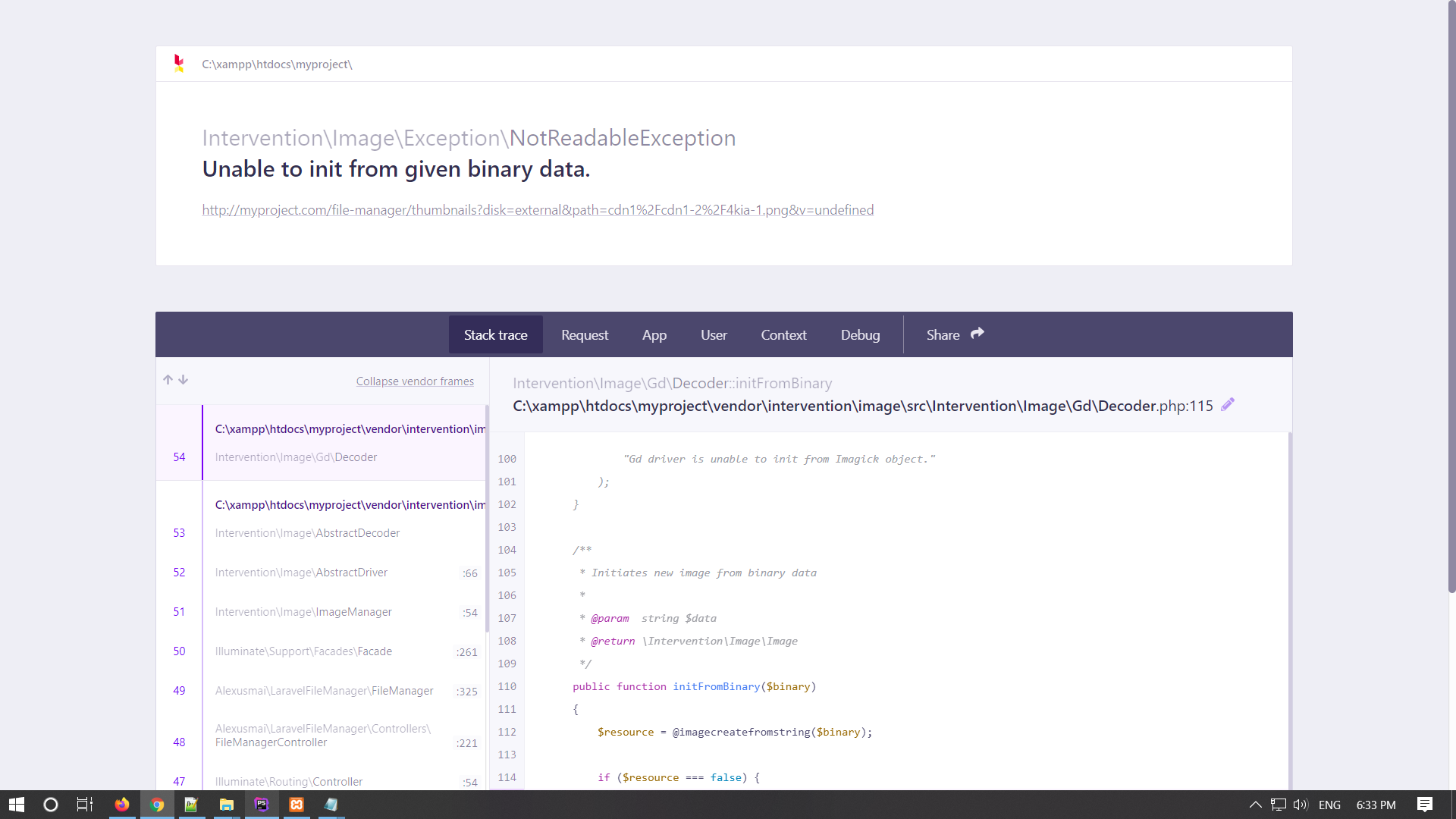
Task: Open the Context tab
Action: (x=783, y=334)
